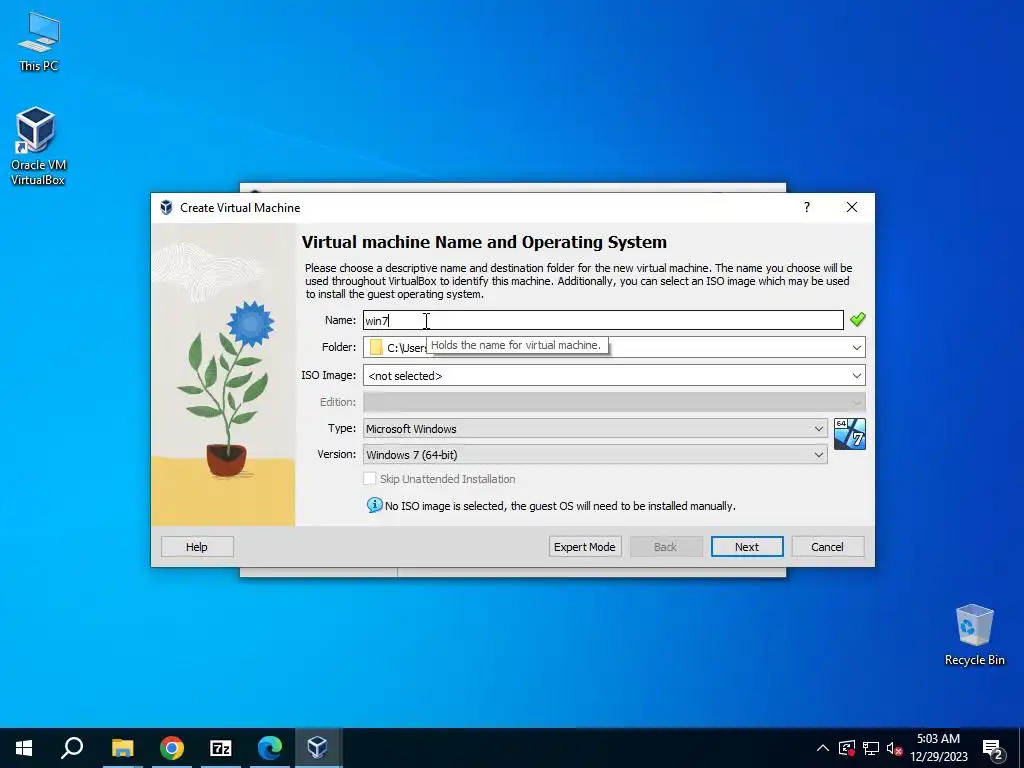Click the Cancel button
Screen dimensions: 1024x768
click(x=827, y=547)
